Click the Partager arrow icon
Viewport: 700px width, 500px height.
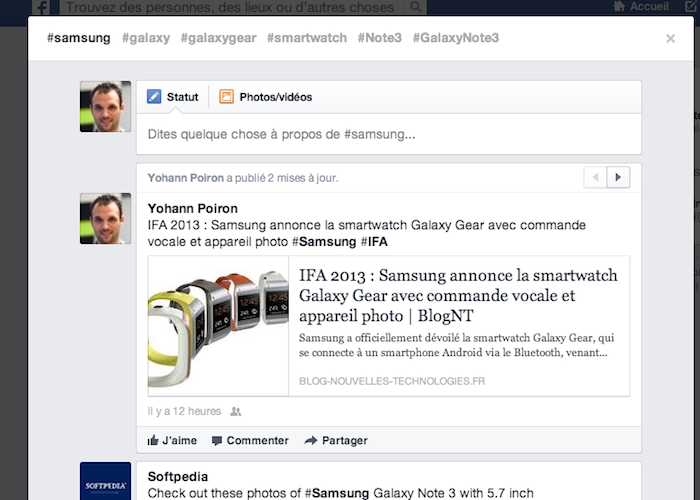(310, 440)
